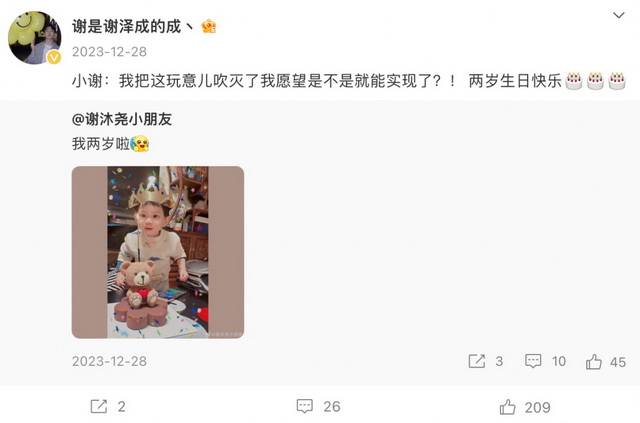Screen dimensions: 640x423
Task: Click the repost icon on quoted post
Action: click(x=477, y=361)
